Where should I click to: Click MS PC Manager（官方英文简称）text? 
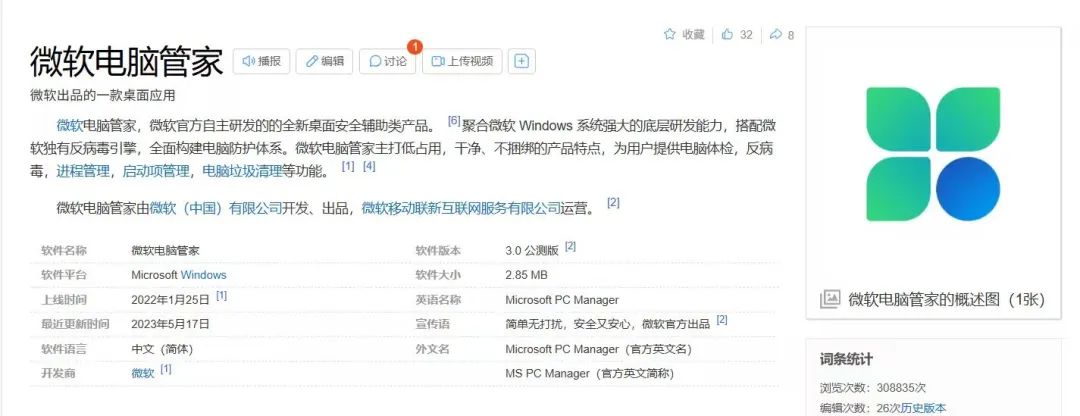pyautogui.click(x=589, y=373)
